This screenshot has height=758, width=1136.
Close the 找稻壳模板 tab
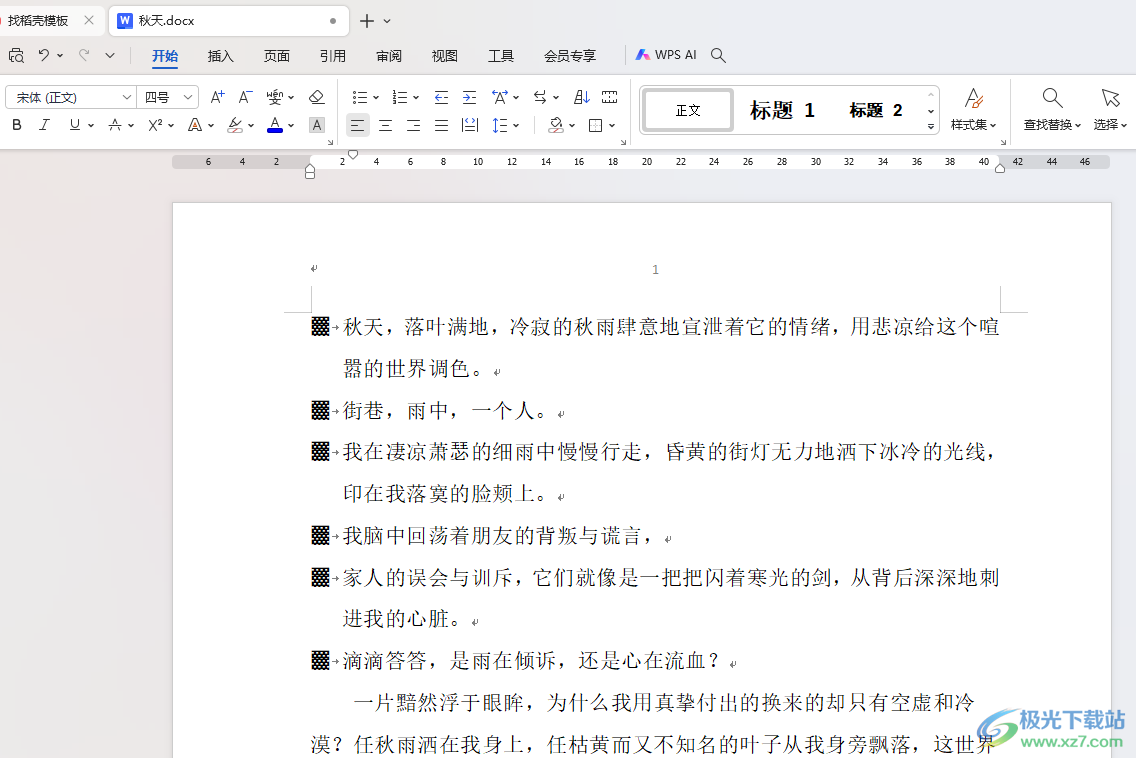coord(88,20)
